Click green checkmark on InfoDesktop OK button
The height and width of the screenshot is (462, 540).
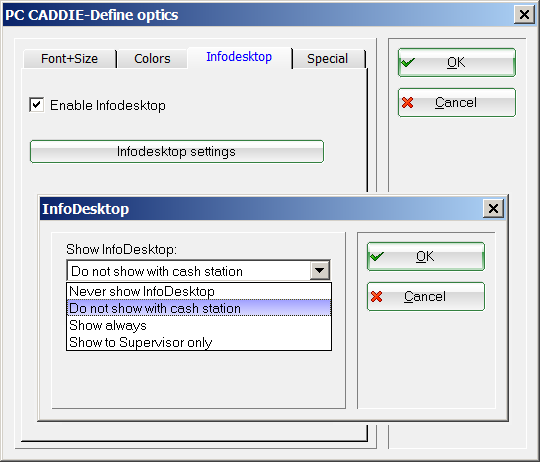coord(376,256)
